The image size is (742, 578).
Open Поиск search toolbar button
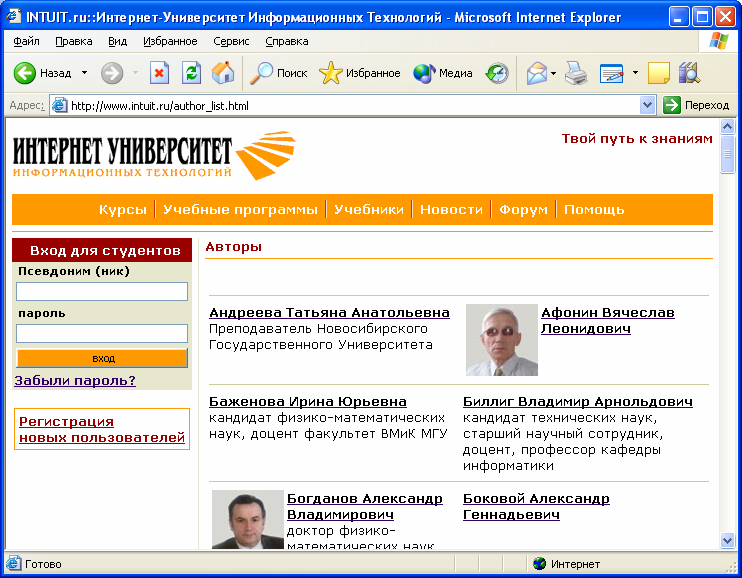point(278,73)
